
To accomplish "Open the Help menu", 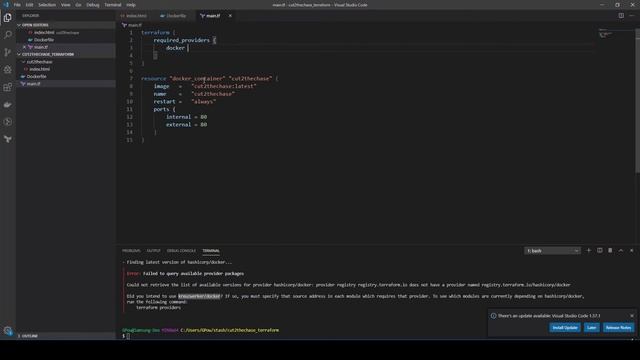I will coord(131,5).
